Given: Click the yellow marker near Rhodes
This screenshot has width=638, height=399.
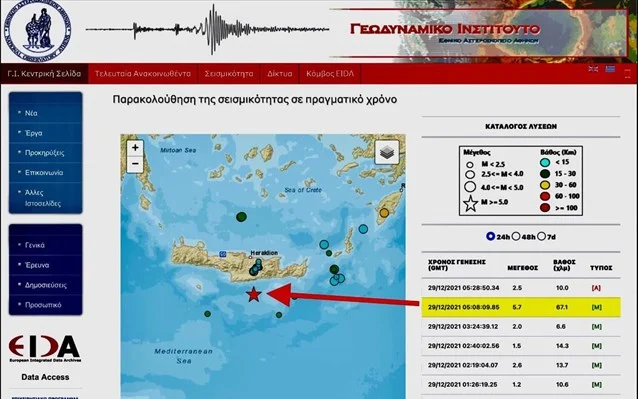Looking at the screenshot, I should click(x=384, y=212).
